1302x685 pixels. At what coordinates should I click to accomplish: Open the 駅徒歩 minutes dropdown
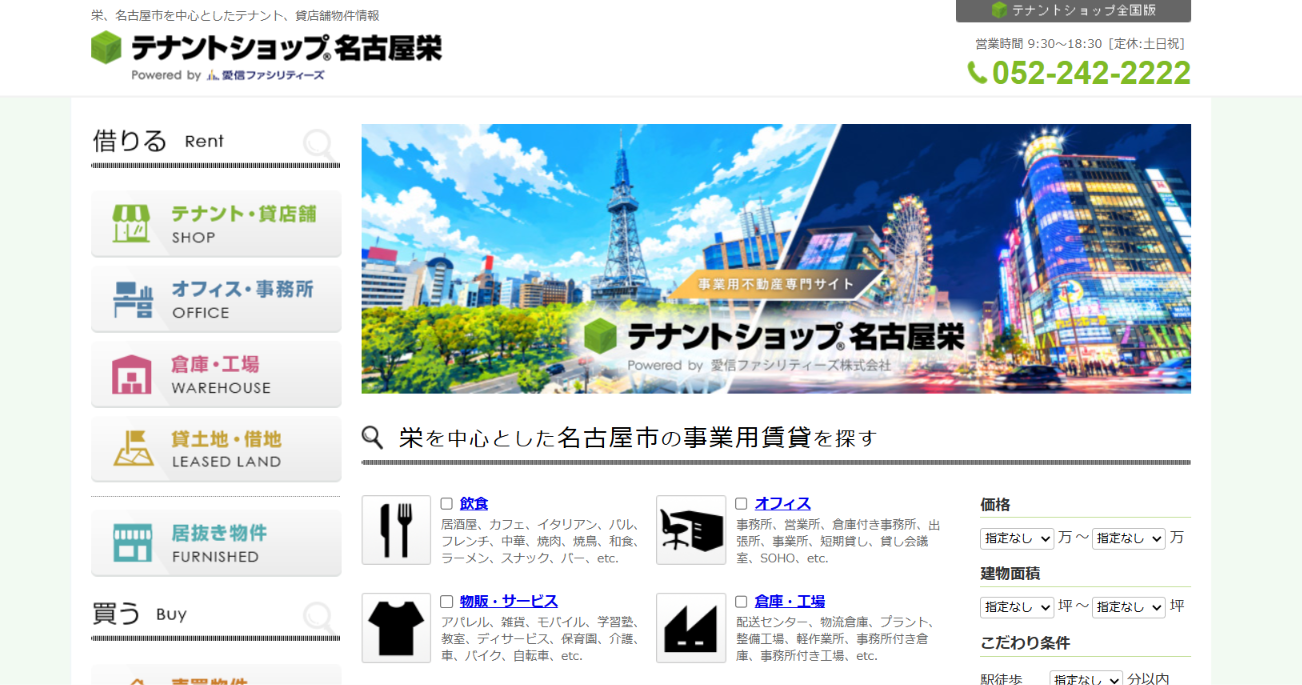[x=1086, y=678]
